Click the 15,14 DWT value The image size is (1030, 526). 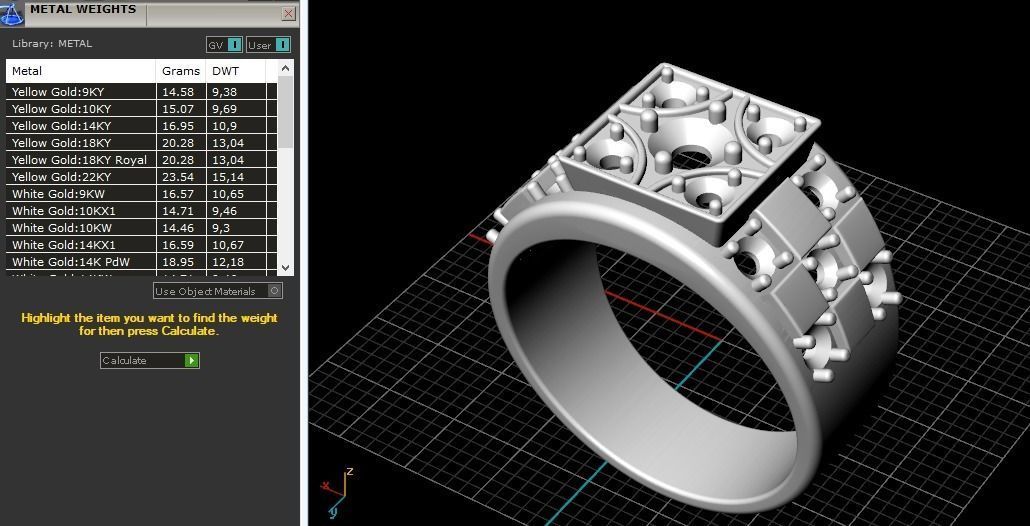[x=228, y=177]
